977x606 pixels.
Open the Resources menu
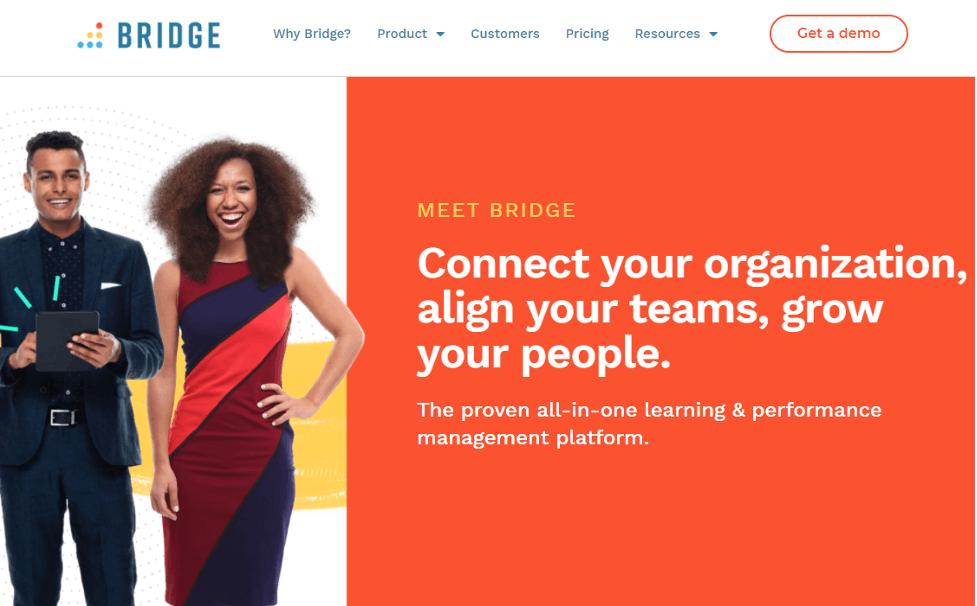pyautogui.click(x=667, y=34)
